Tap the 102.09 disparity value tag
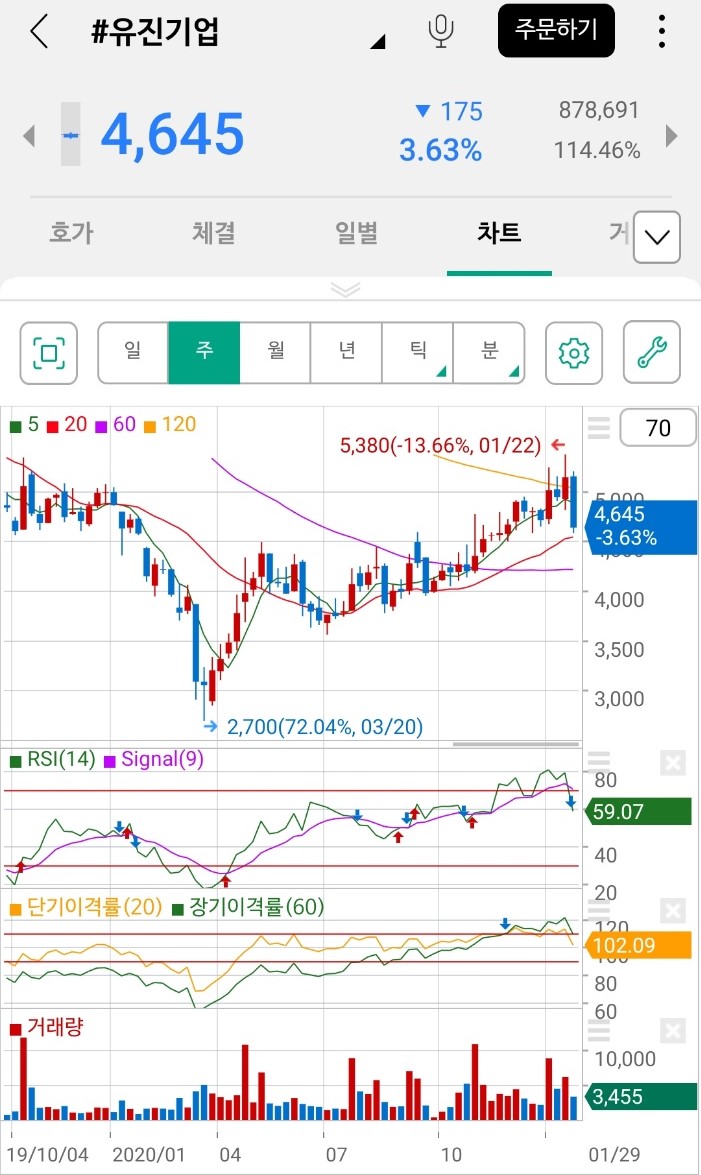Image resolution: width=701 pixels, height=1175 pixels. click(638, 946)
